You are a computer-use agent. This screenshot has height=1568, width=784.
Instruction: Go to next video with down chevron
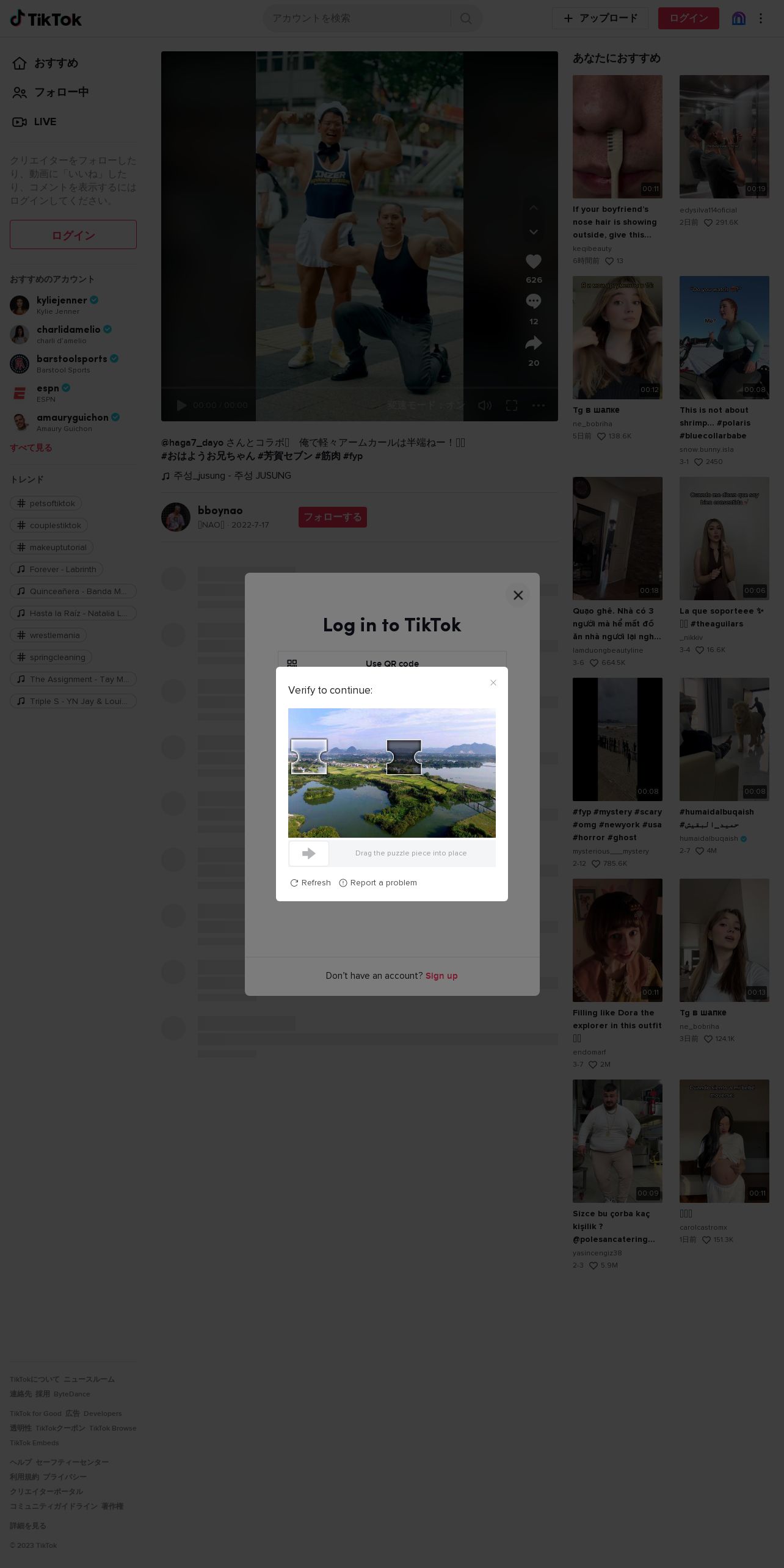tap(534, 232)
